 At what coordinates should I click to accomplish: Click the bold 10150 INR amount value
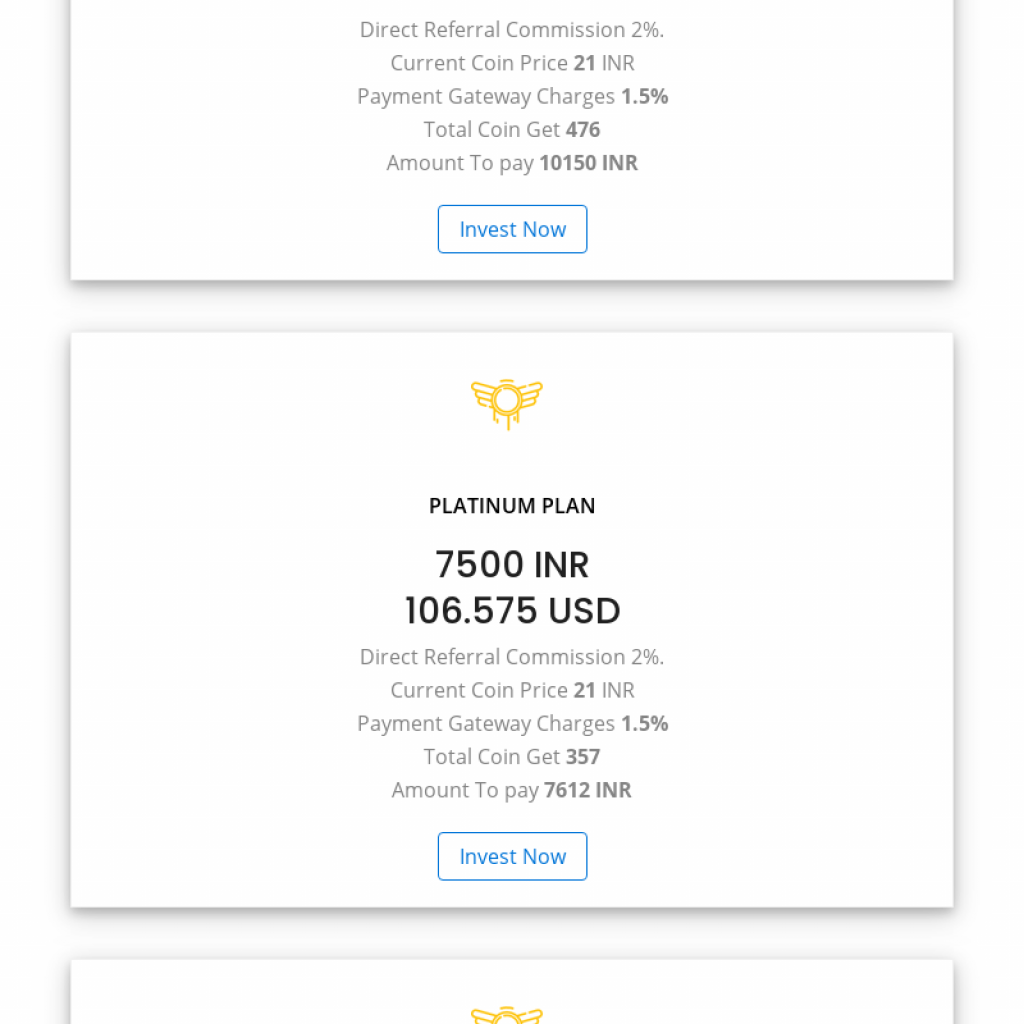tap(589, 163)
